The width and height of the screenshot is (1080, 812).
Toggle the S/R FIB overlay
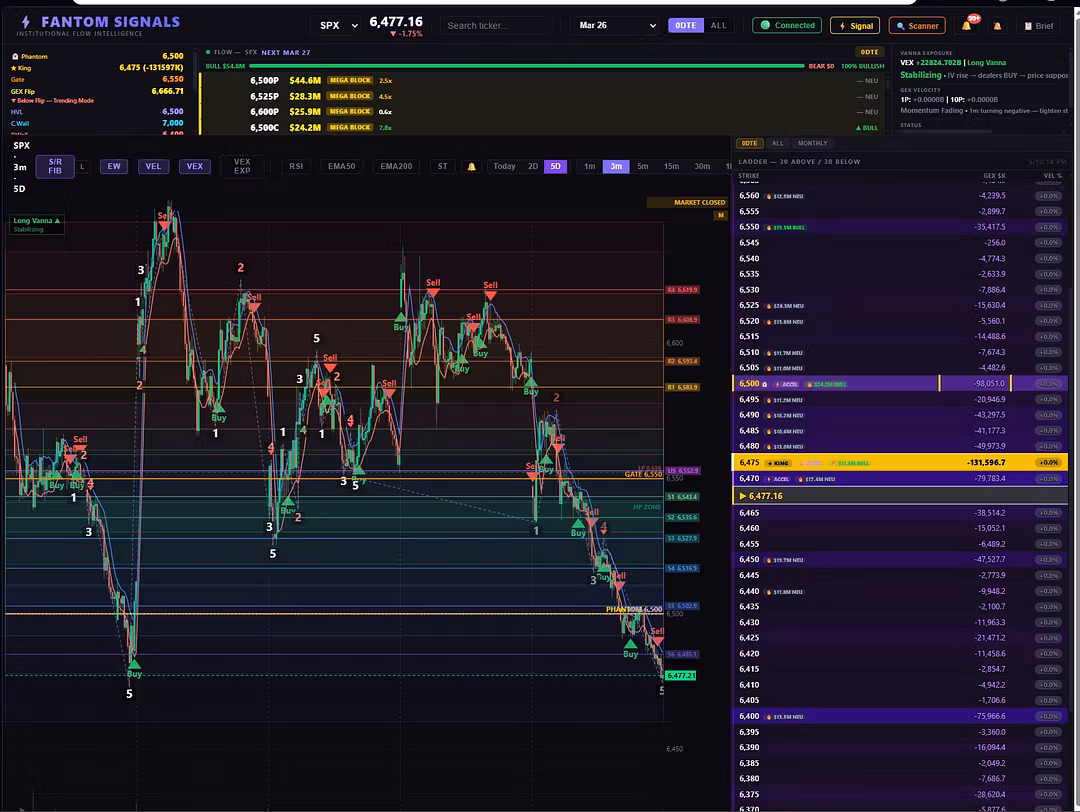pyautogui.click(x=55, y=167)
